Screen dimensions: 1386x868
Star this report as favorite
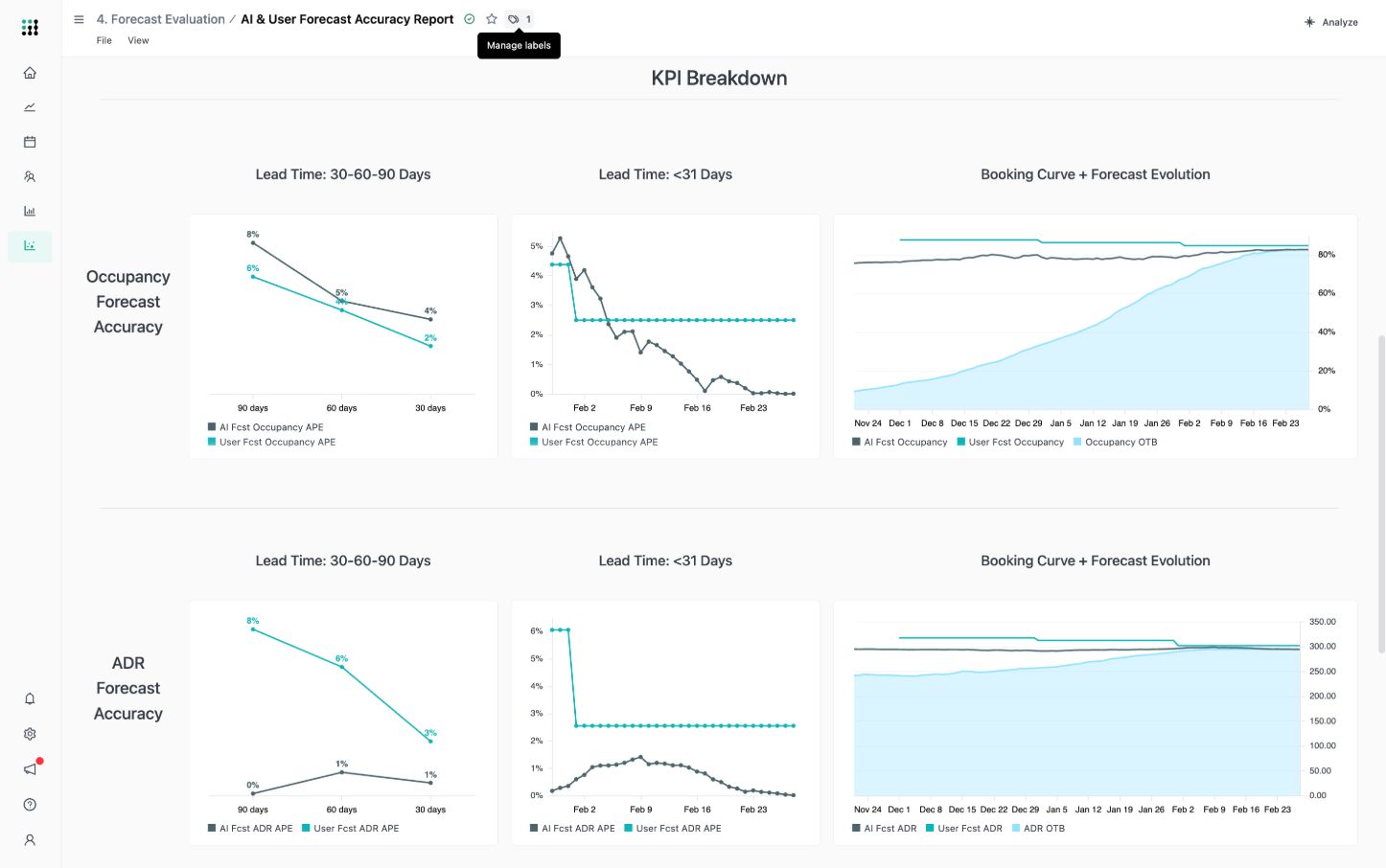click(x=492, y=19)
